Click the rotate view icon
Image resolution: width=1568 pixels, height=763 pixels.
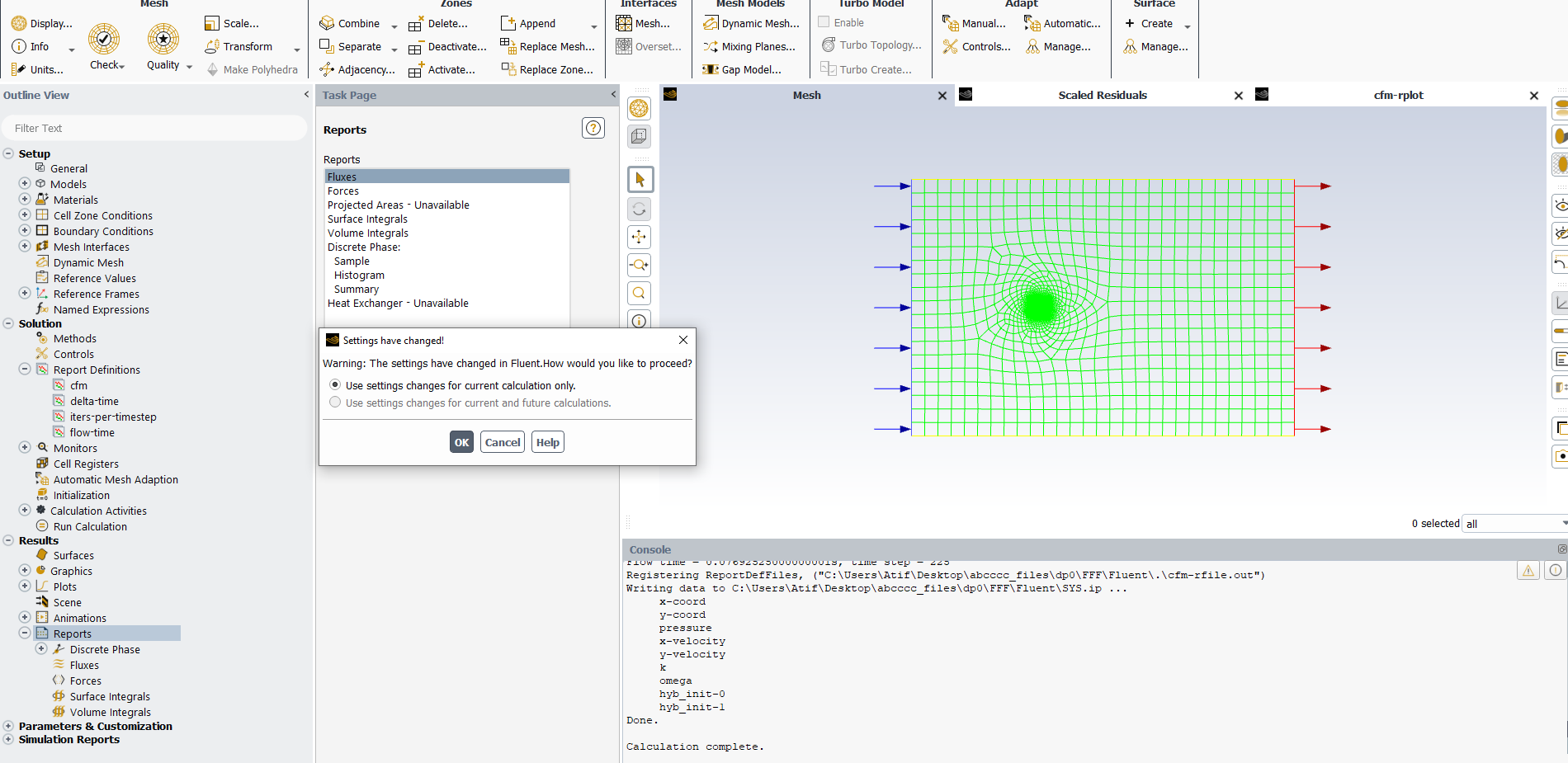(639, 209)
